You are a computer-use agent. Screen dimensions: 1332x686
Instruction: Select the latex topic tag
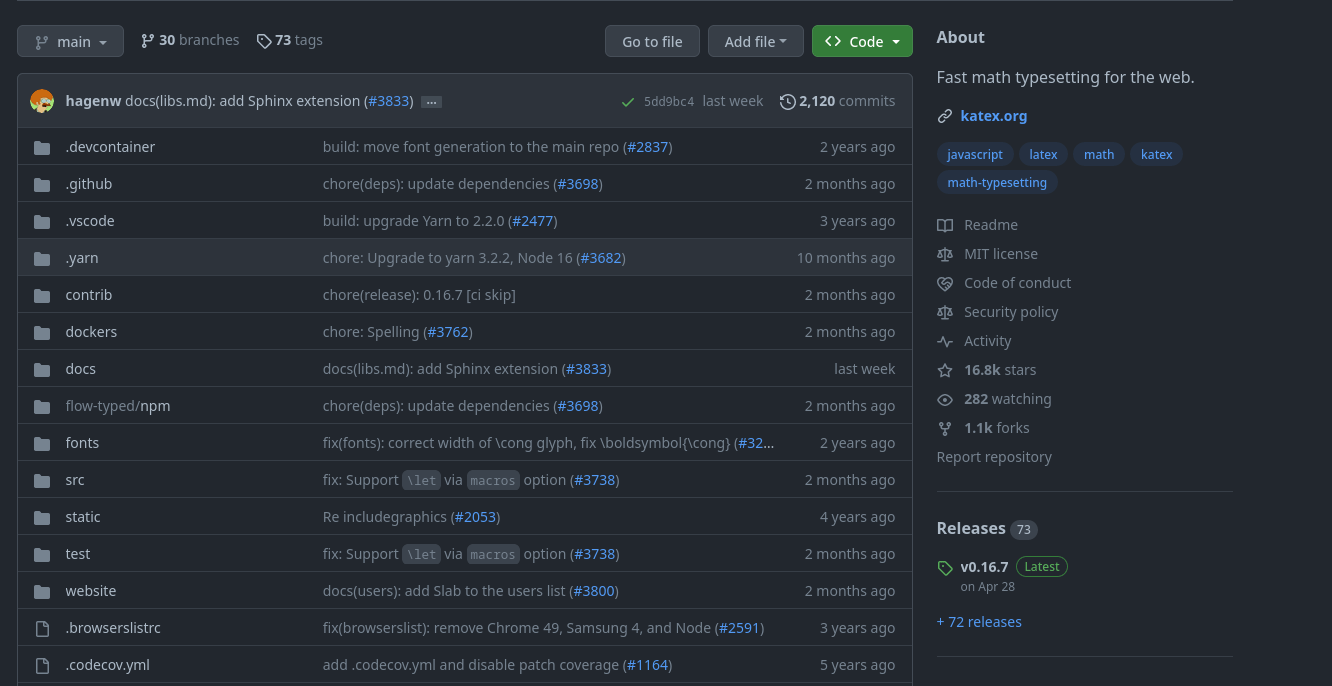[x=1043, y=154]
